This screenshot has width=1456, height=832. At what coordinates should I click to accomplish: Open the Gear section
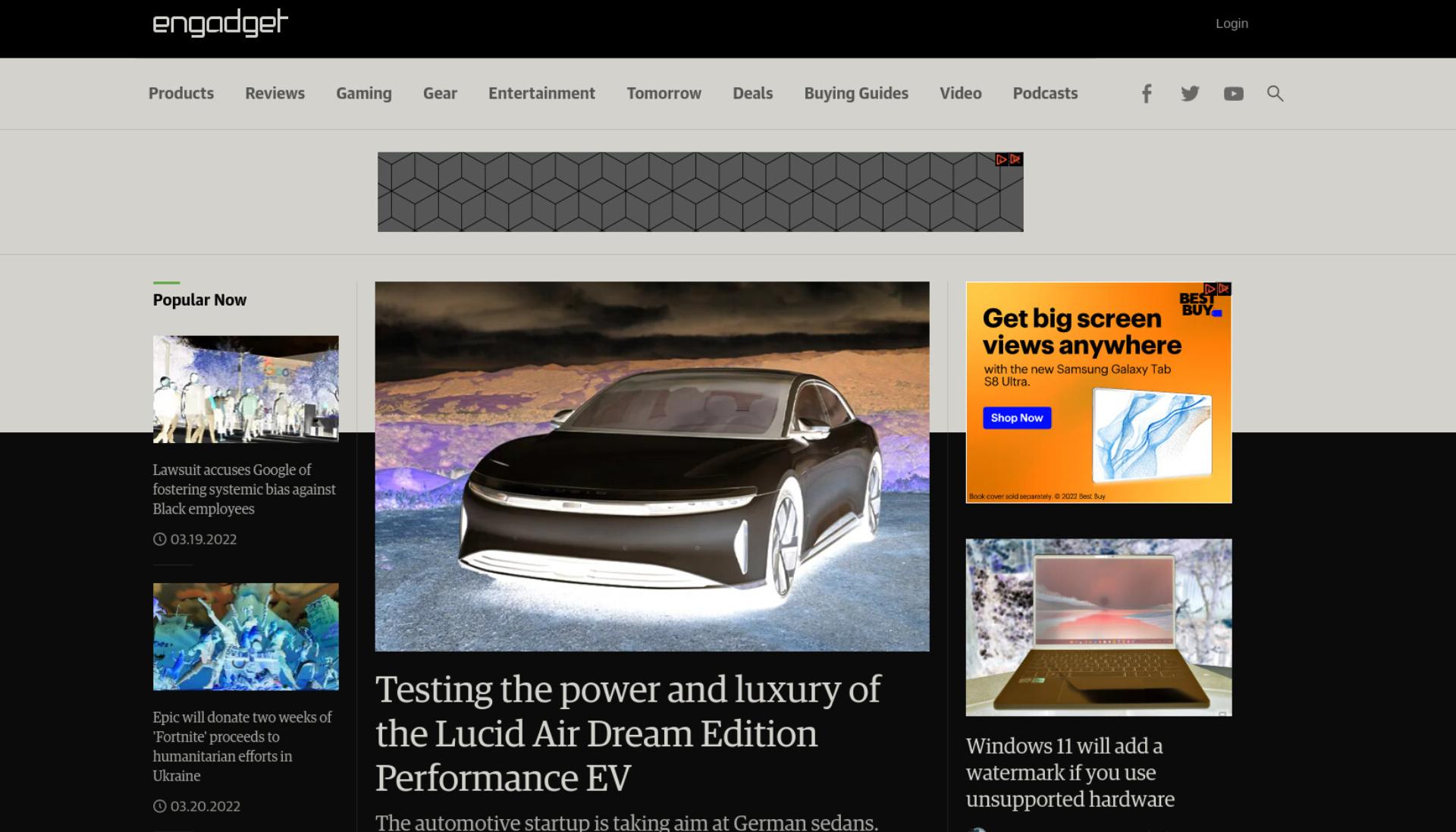click(440, 93)
